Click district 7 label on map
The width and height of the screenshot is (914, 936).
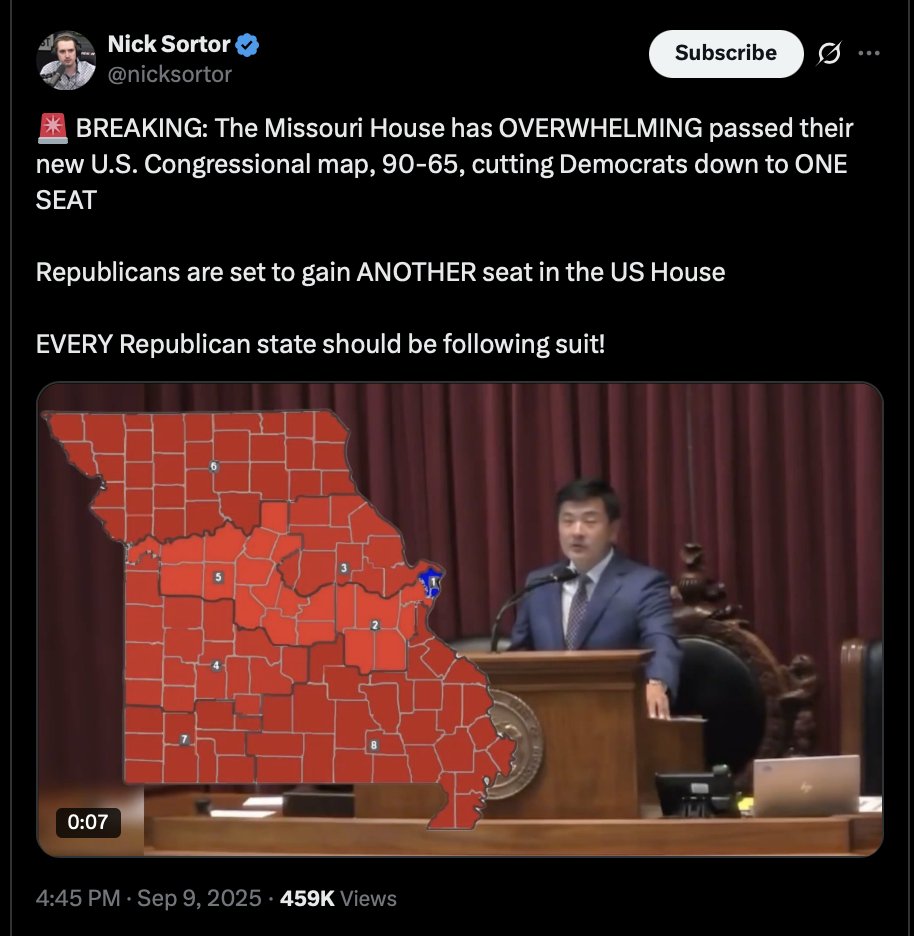(184, 740)
